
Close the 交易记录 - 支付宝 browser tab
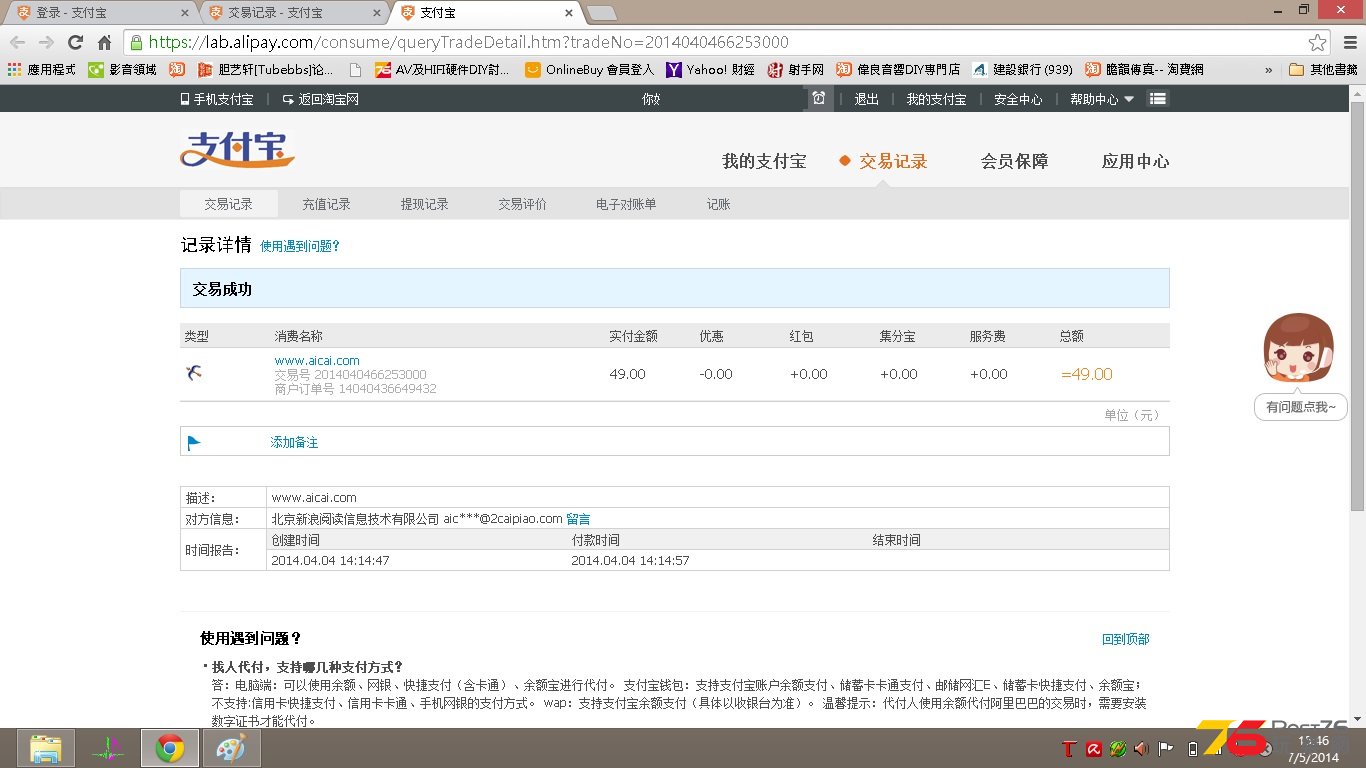point(377,13)
